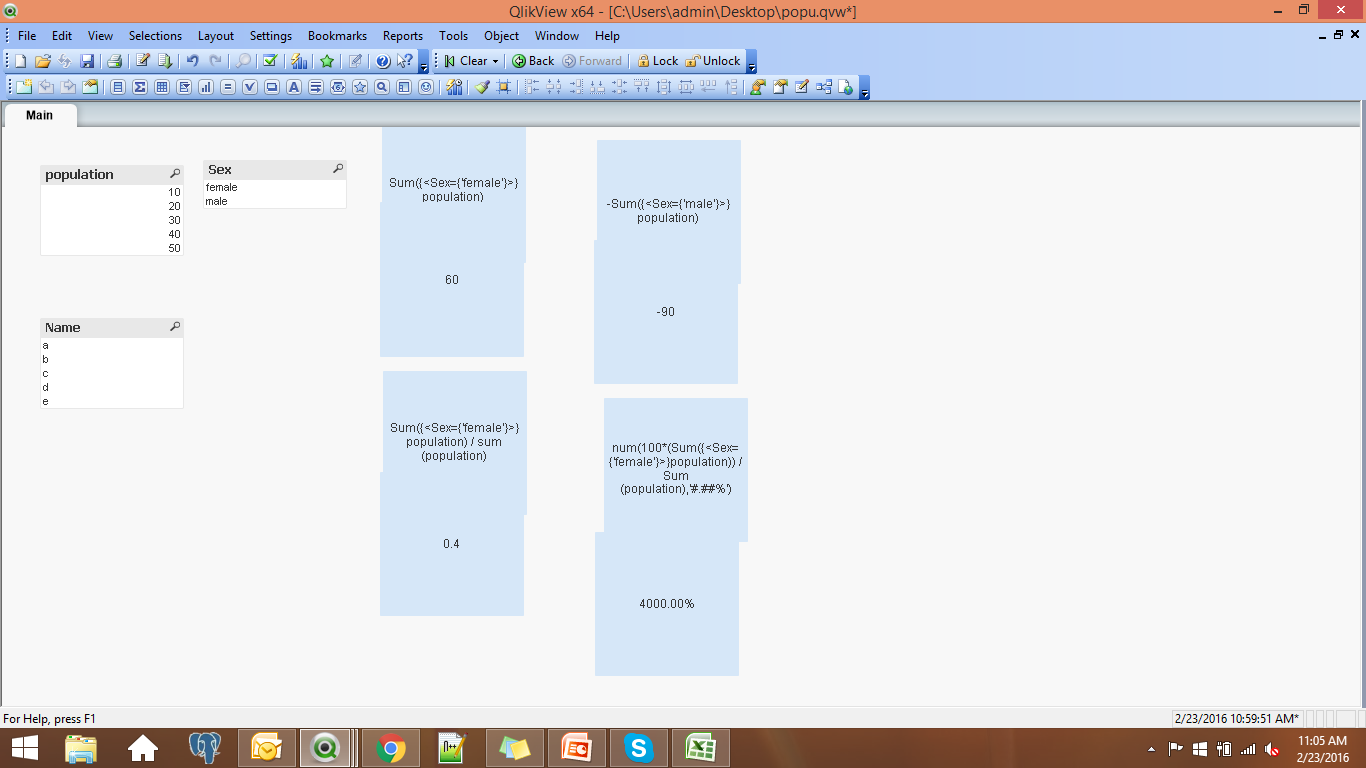This screenshot has height=768, width=1366.
Task: Open the Edit Script icon
Action: 143,61
